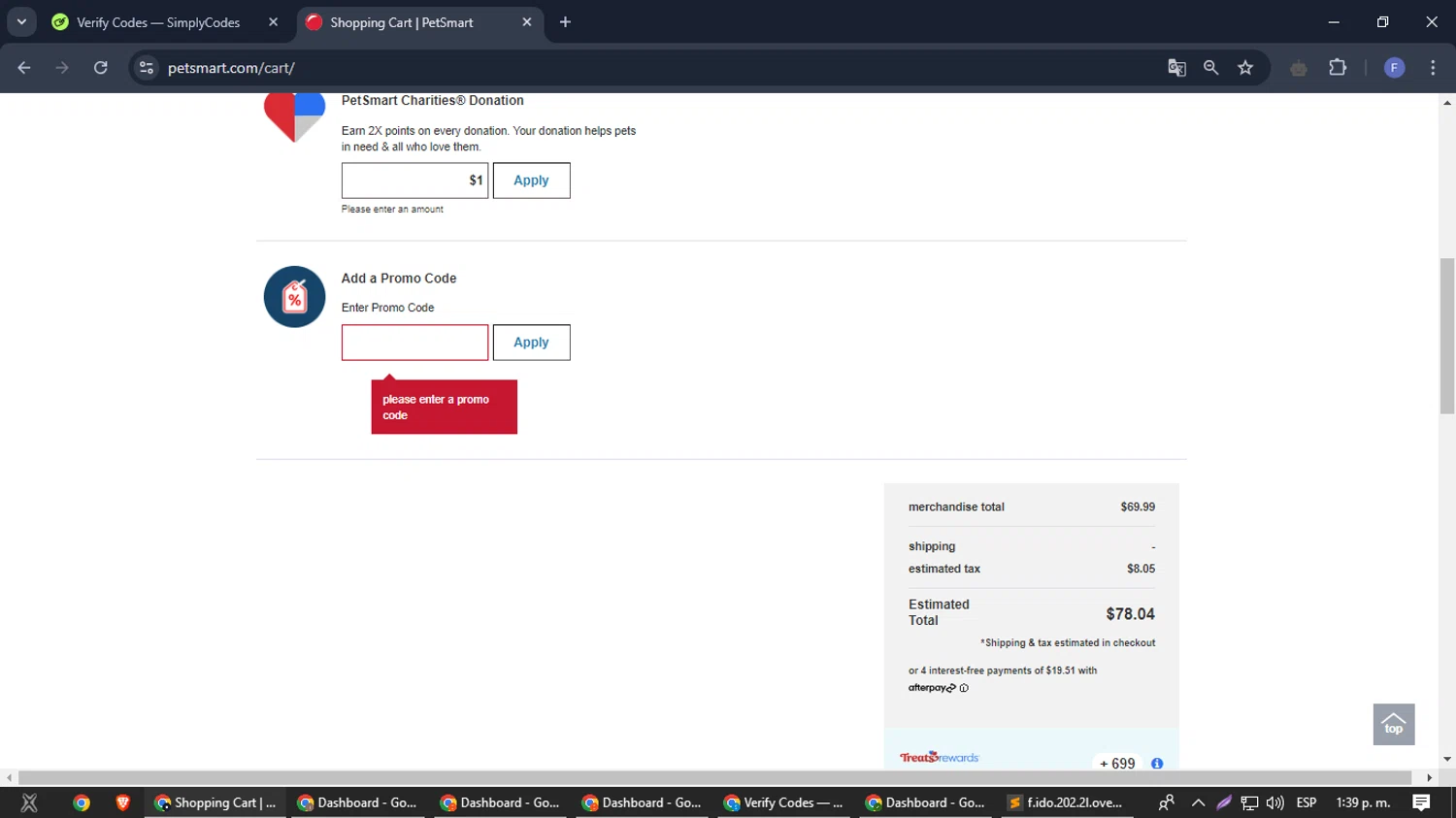Click the $78.04 estimated total
The image size is (1456, 818).
pyautogui.click(x=1130, y=614)
